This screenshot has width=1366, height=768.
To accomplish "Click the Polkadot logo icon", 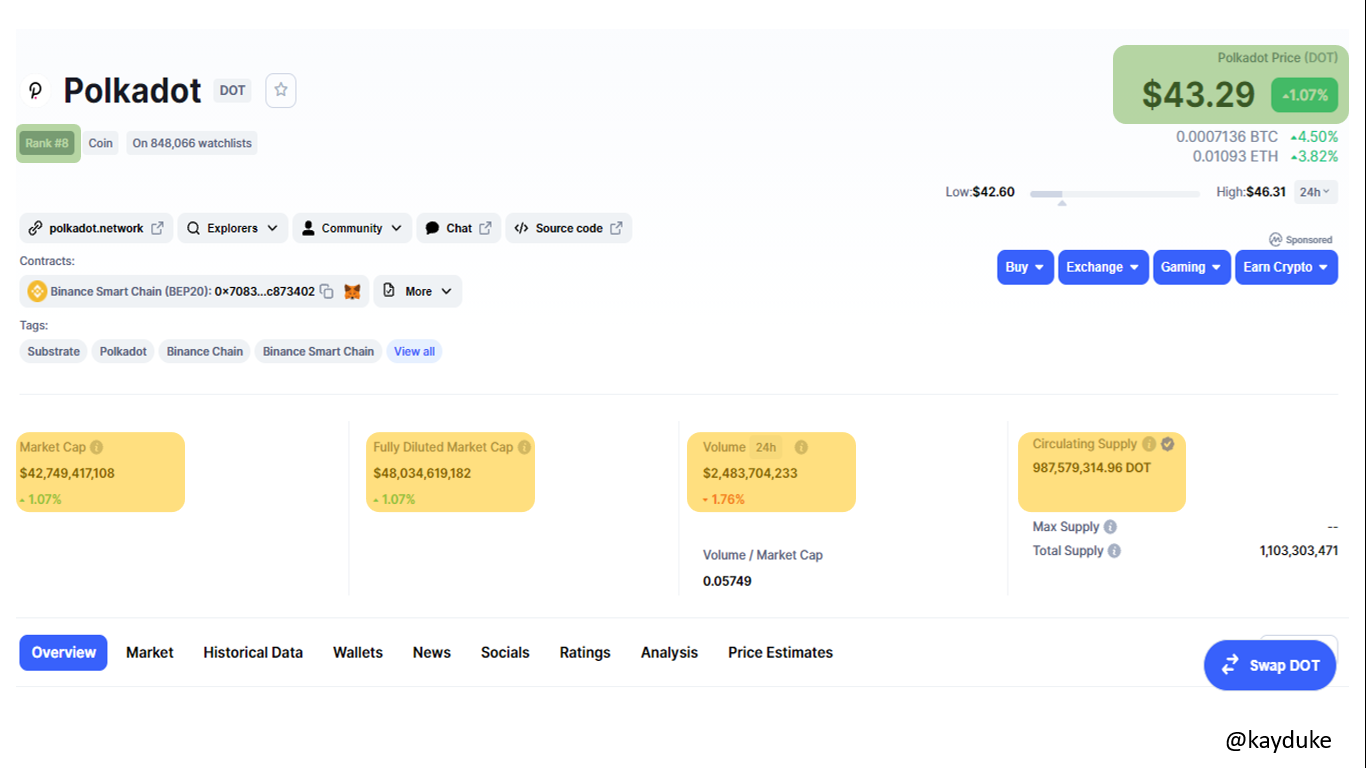I will click(x=35, y=91).
